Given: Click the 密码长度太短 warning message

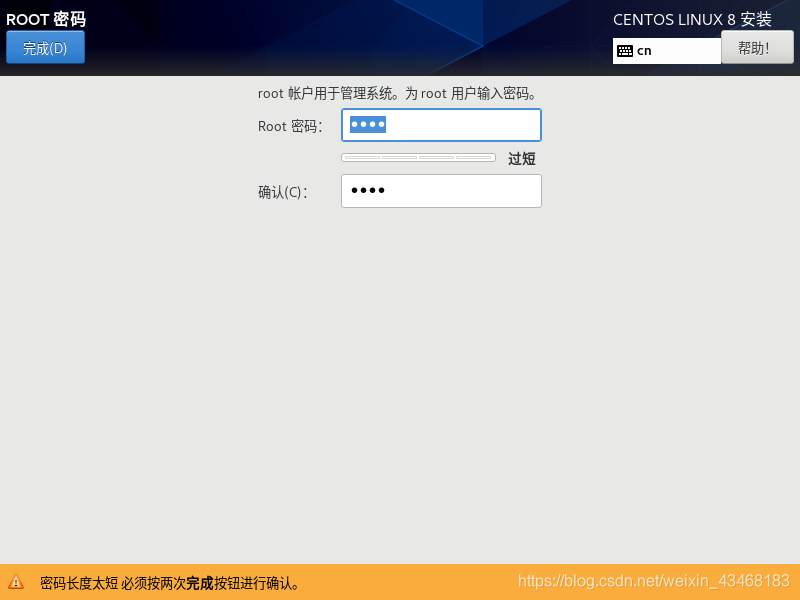Looking at the screenshot, I should click(169, 583).
